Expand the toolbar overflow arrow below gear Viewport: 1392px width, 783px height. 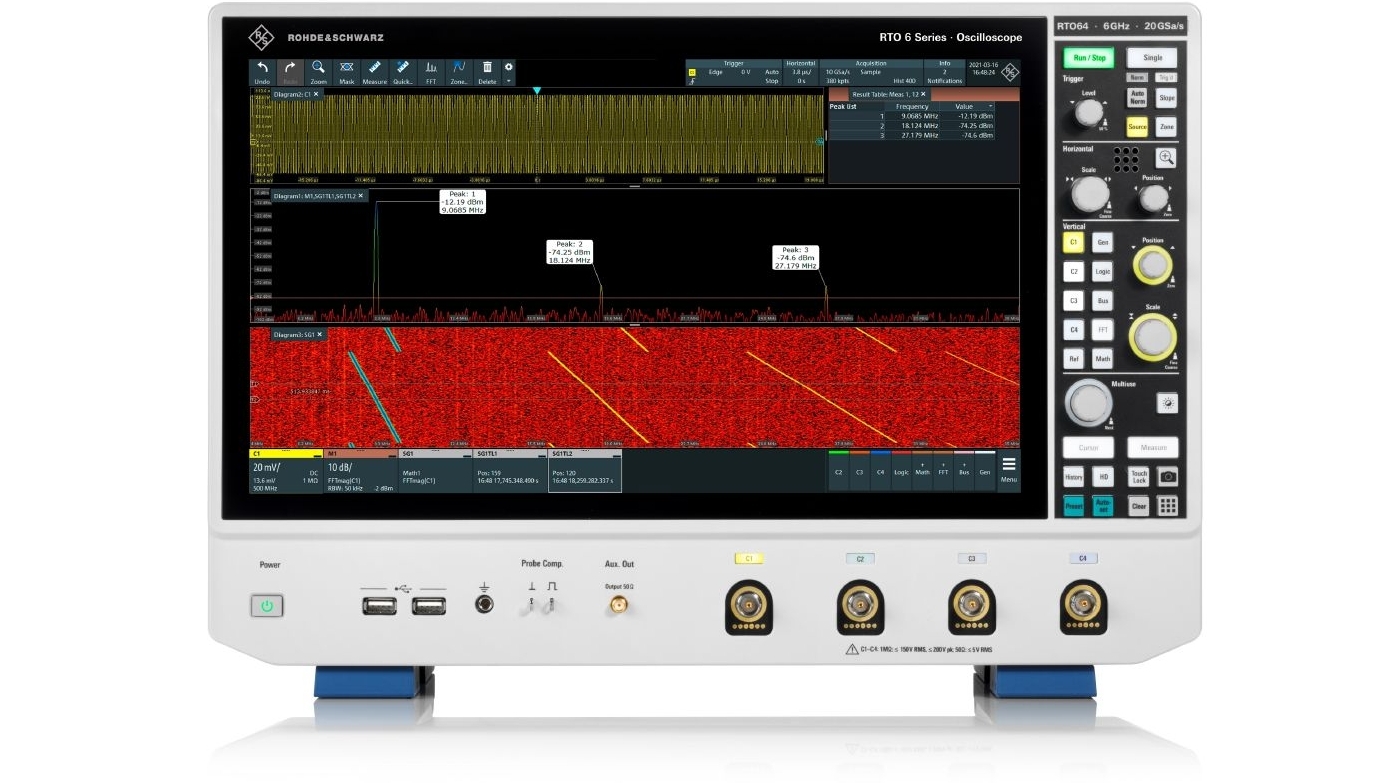508,81
